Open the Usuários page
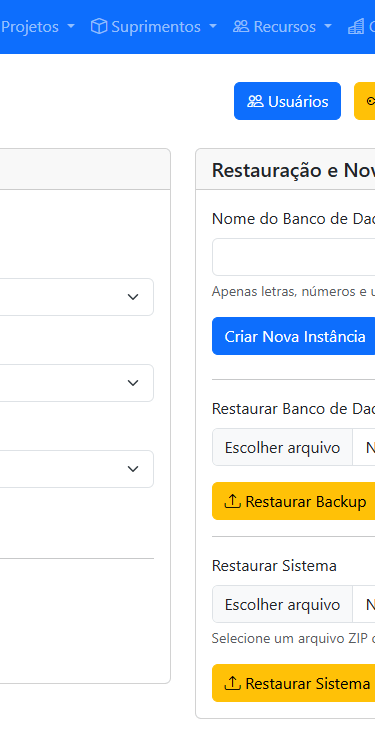 (287, 101)
